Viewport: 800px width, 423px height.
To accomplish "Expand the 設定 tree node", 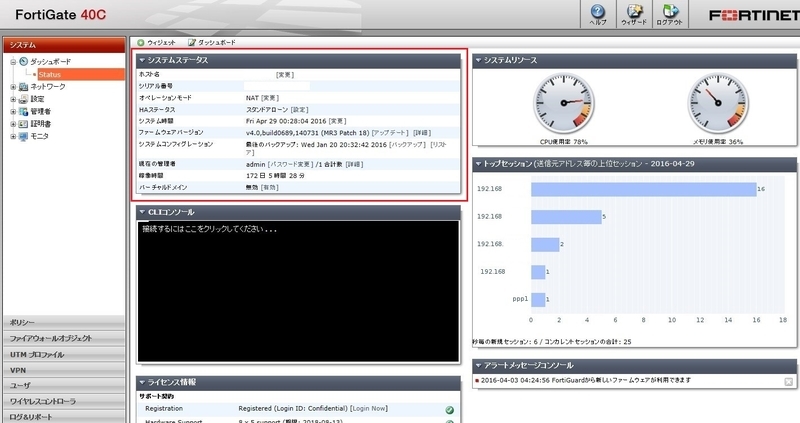I will 13,99.
